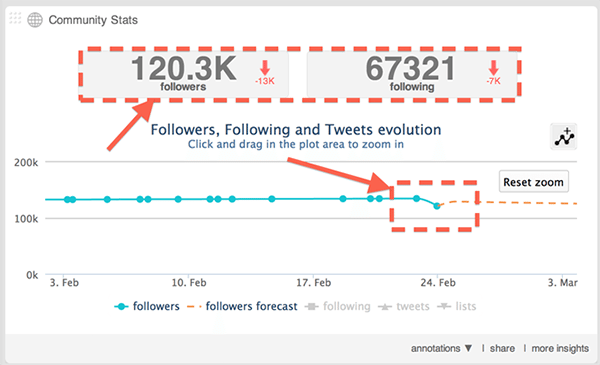Click the last followers data point on Feb 24
Screen dimensions: 600x365
437,206
